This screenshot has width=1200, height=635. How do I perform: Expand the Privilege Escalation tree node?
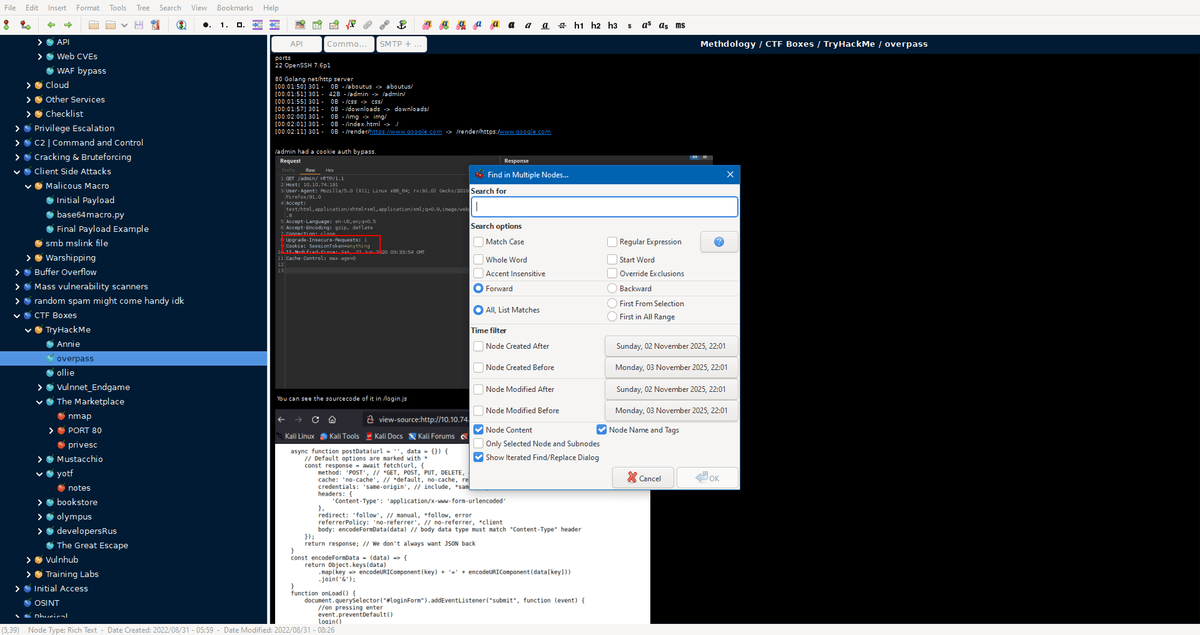(17, 128)
